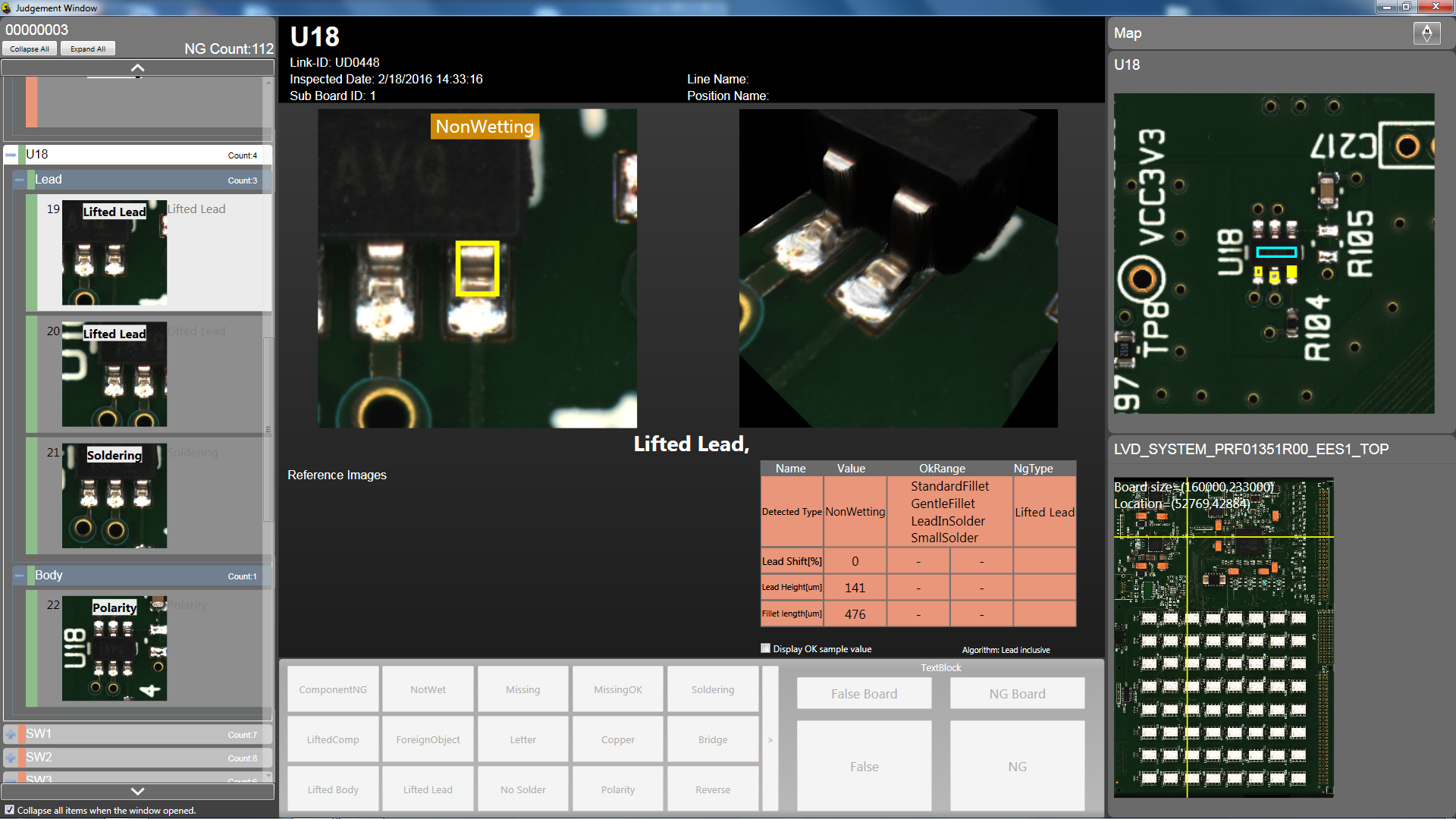Collapse the Lead category under U18
Image resolution: width=1456 pixels, height=819 pixels.
[x=20, y=180]
